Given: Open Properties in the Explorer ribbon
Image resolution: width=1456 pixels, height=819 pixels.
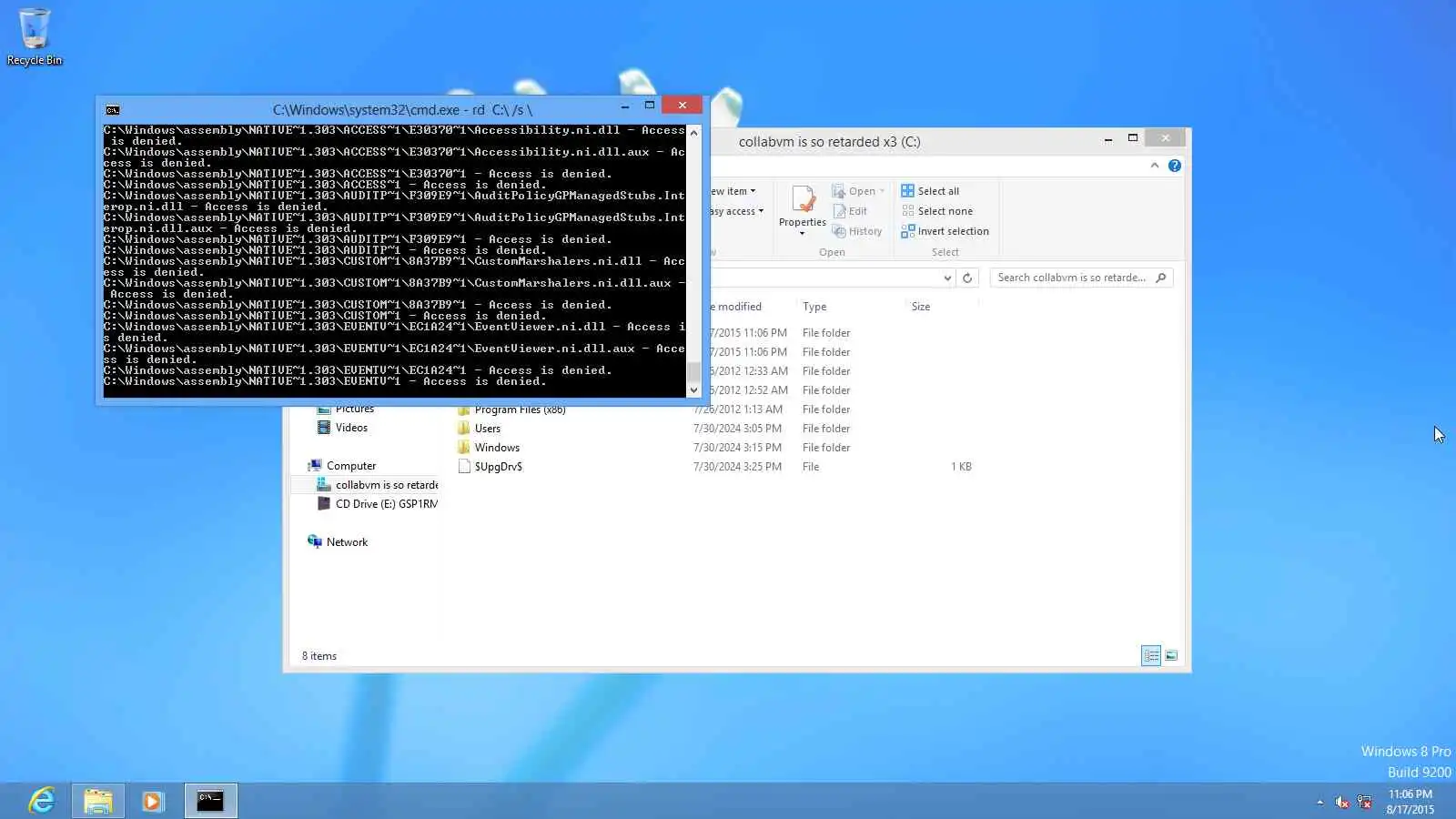Looking at the screenshot, I should pos(803,210).
